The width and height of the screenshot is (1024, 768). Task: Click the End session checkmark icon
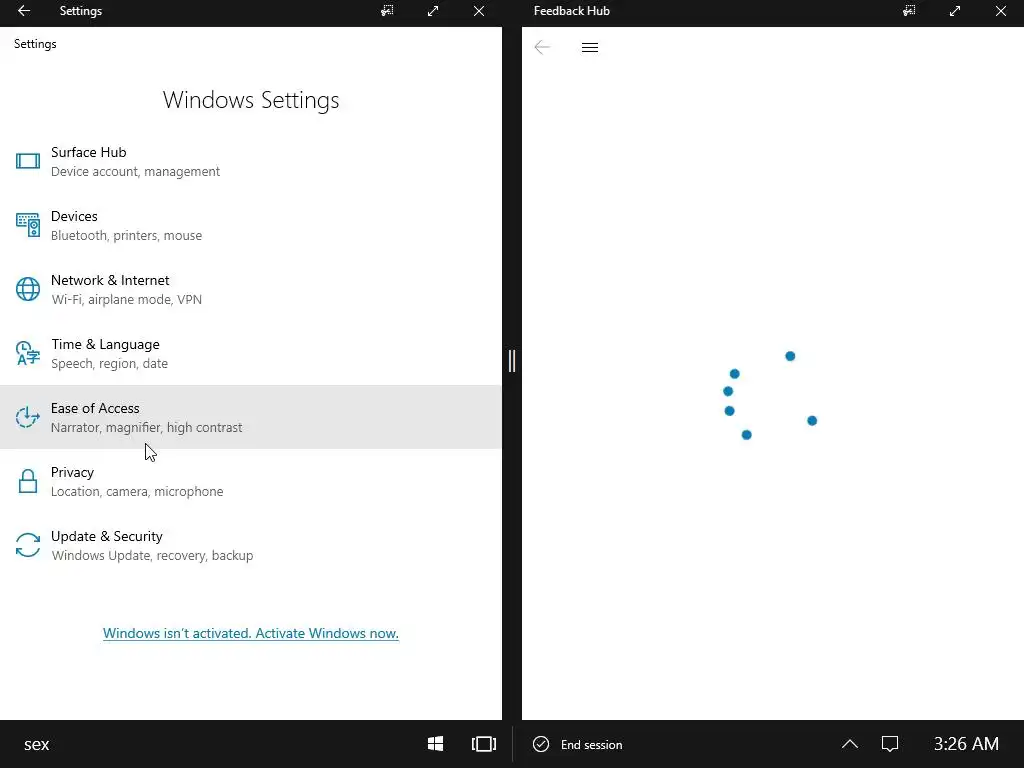(x=541, y=744)
